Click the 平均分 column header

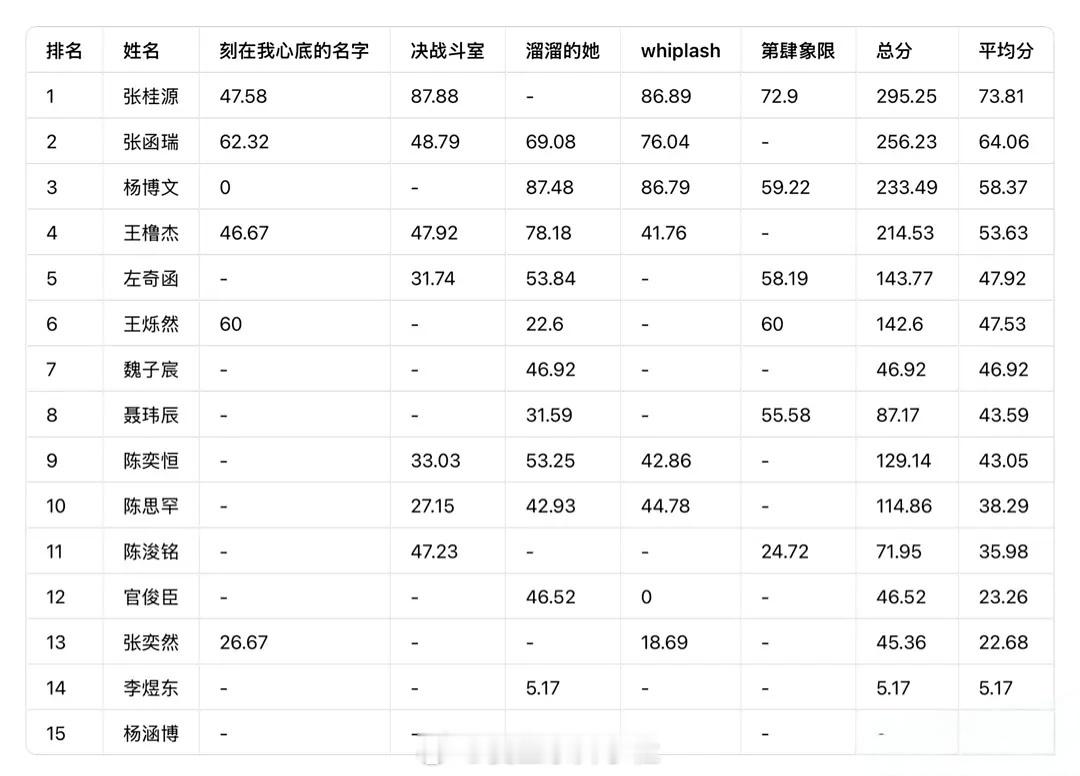pyautogui.click(x=1006, y=51)
